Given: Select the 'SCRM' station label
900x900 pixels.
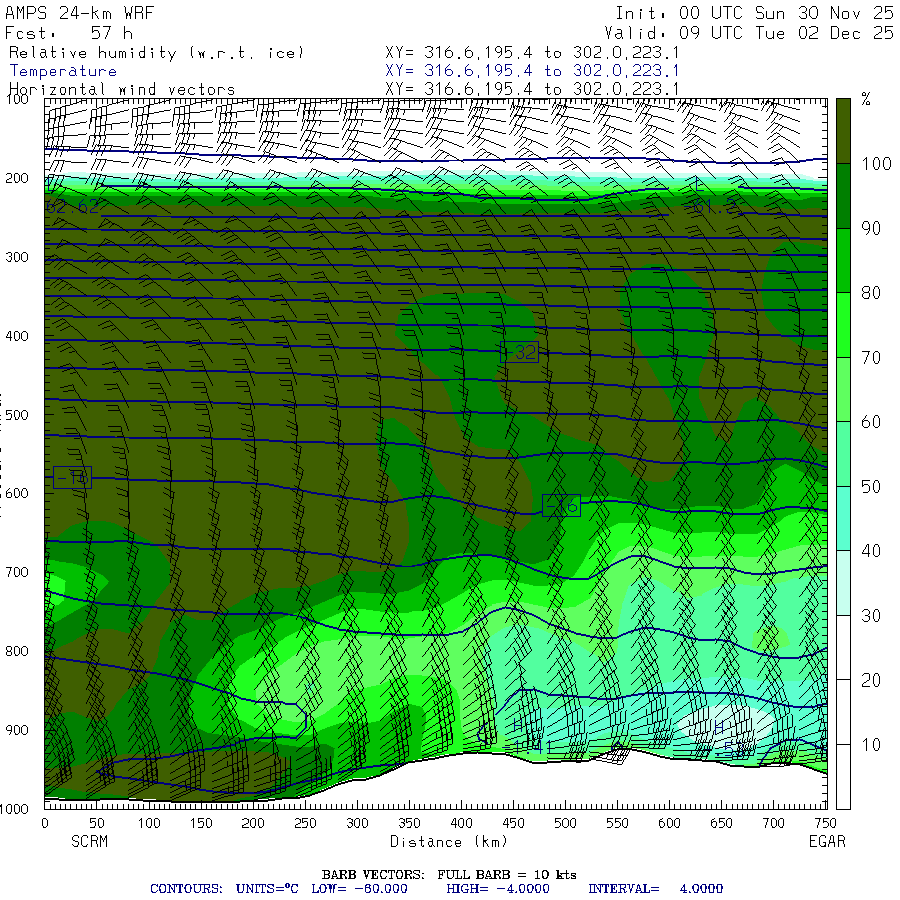Looking at the screenshot, I should coord(90,841).
